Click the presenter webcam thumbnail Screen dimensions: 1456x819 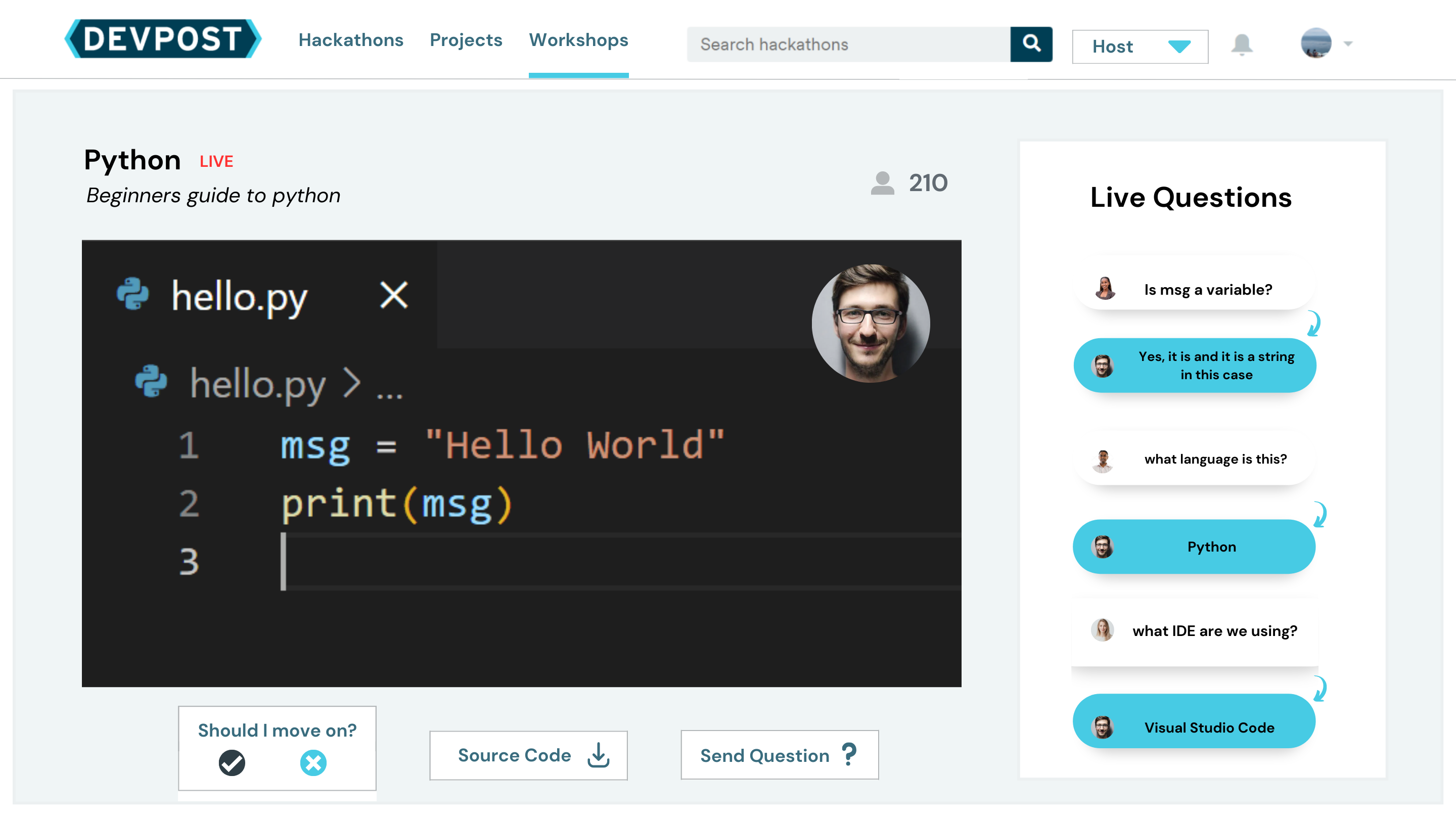point(871,324)
